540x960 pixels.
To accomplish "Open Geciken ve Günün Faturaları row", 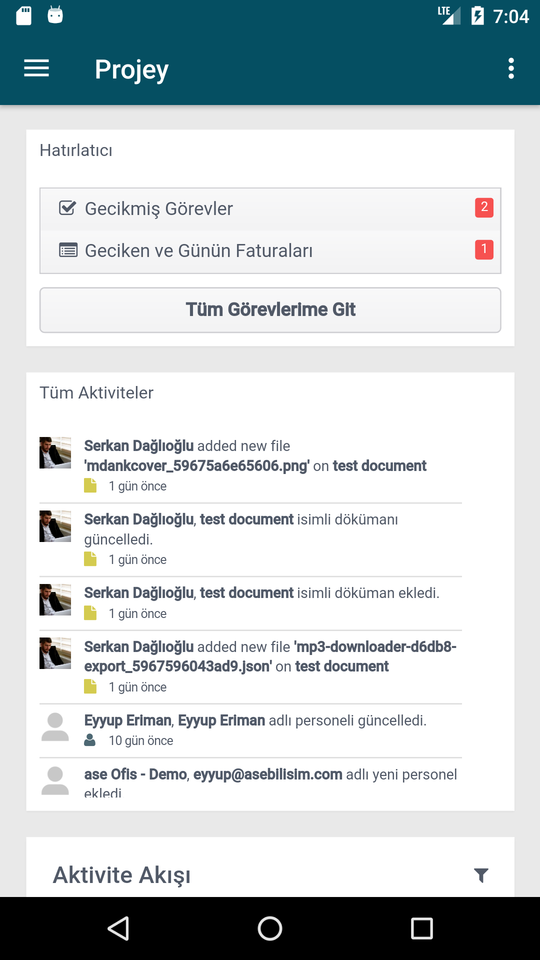I will click(x=270, y=251).
